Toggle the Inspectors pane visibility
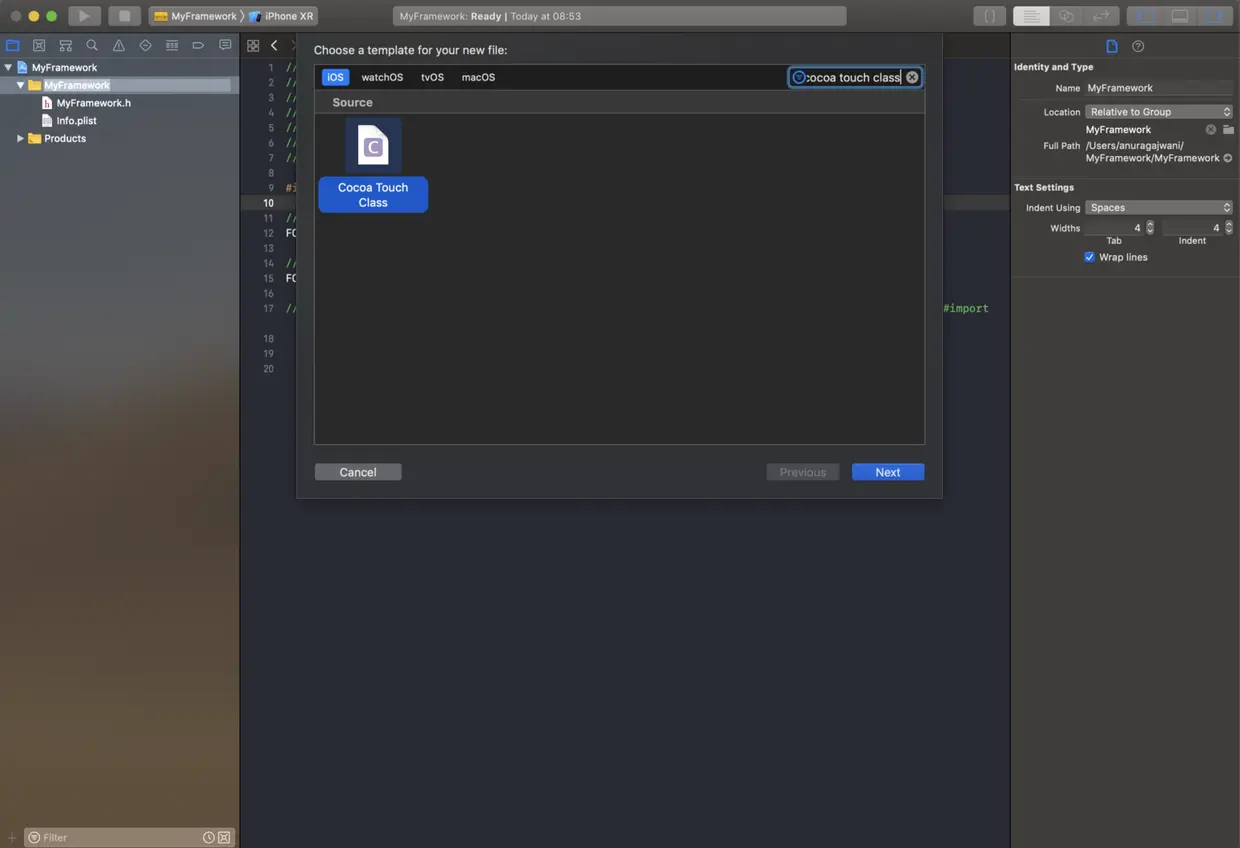Screen dimensions: 1240x848 pyautogui.click(x=1215, y=16)
